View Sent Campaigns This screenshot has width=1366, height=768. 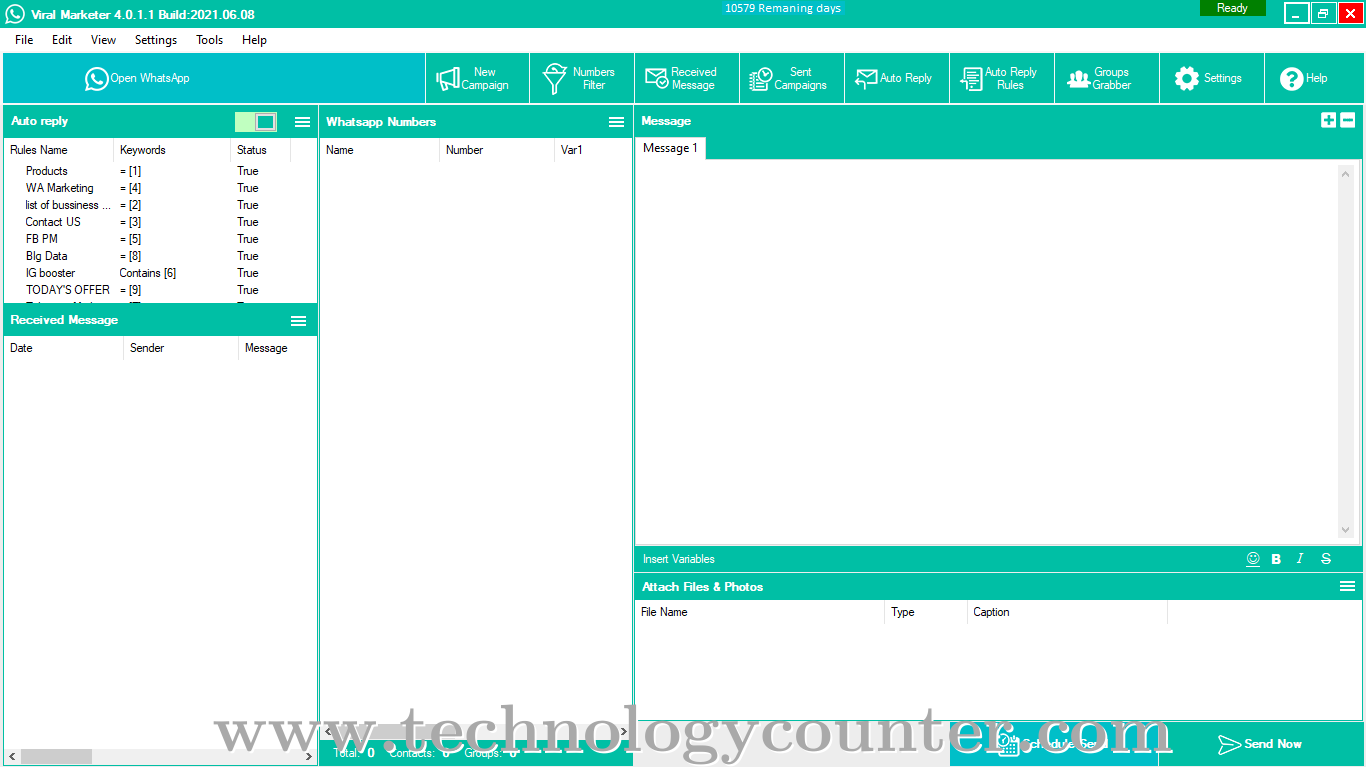click(x=792, y=78)
